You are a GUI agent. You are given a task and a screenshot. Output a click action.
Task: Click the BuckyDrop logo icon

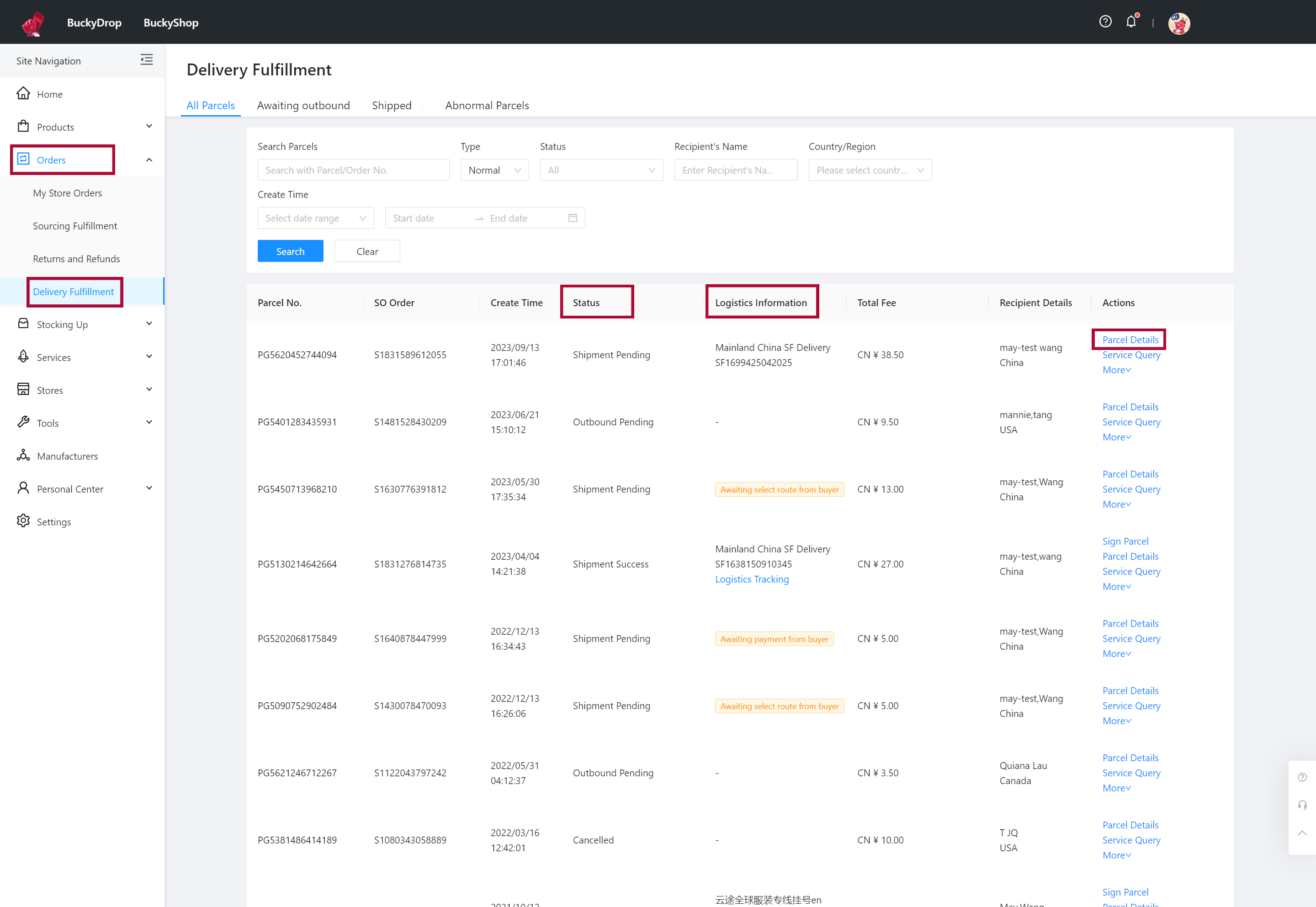tap(30, 21)
